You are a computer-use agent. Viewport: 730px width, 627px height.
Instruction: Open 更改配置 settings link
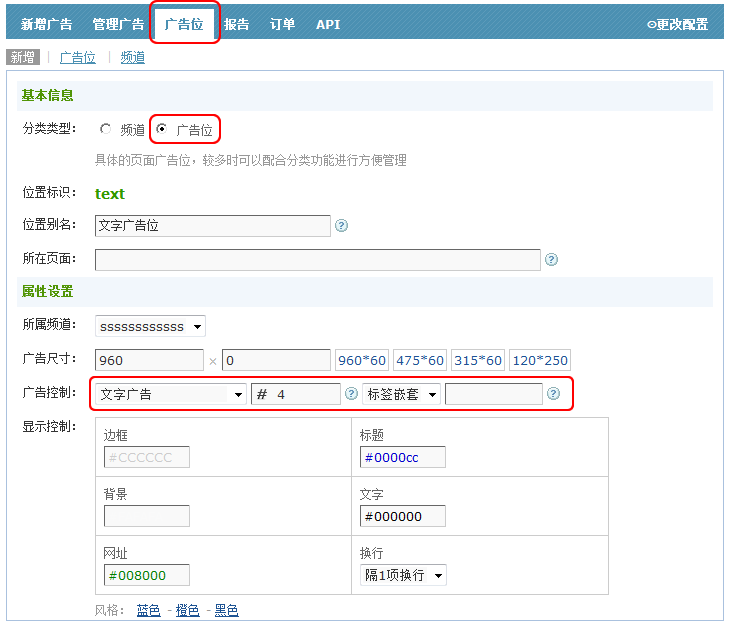[677, 24]
